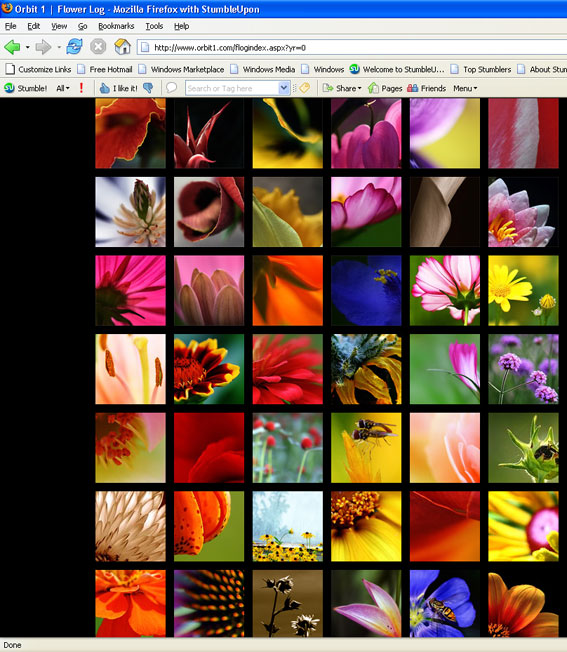Expand the All topics dropdown
567x652 pixels.
63,88
